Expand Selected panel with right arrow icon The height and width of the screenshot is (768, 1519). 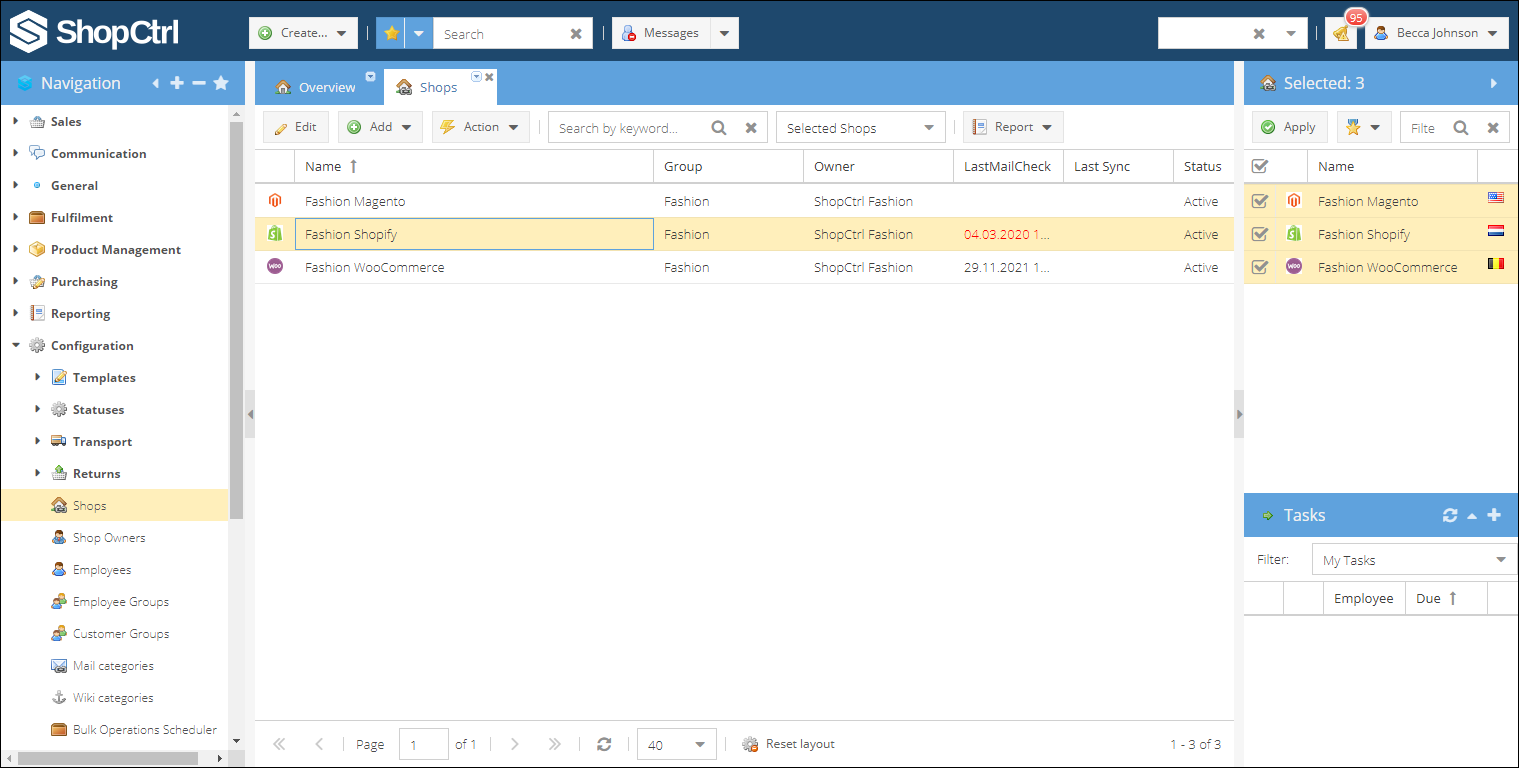tap(1494, 83)
